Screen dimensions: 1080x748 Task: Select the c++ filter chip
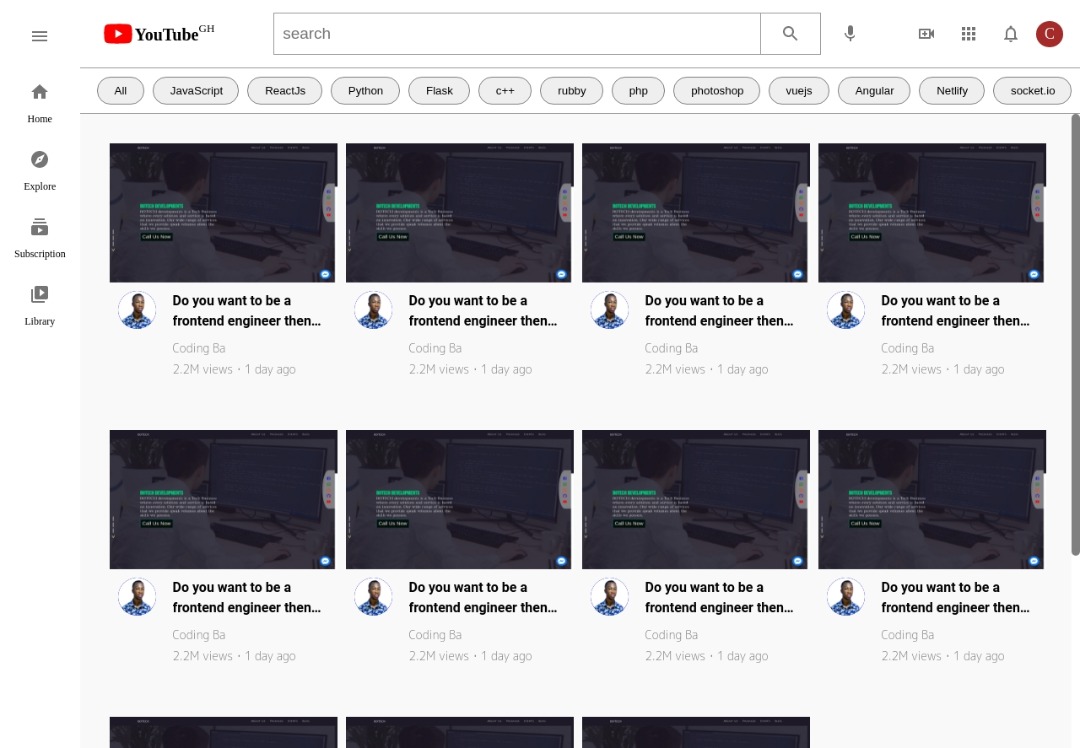coord(505,91)
